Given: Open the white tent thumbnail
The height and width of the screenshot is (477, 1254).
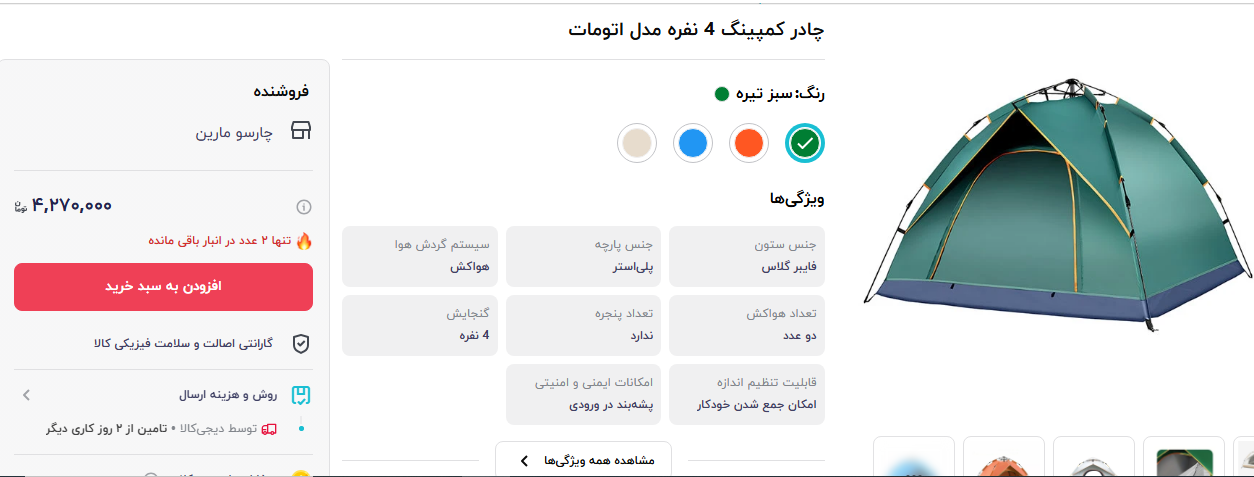Looking at the screenshot, I should pyautogui.click(x=1093, y=459).
